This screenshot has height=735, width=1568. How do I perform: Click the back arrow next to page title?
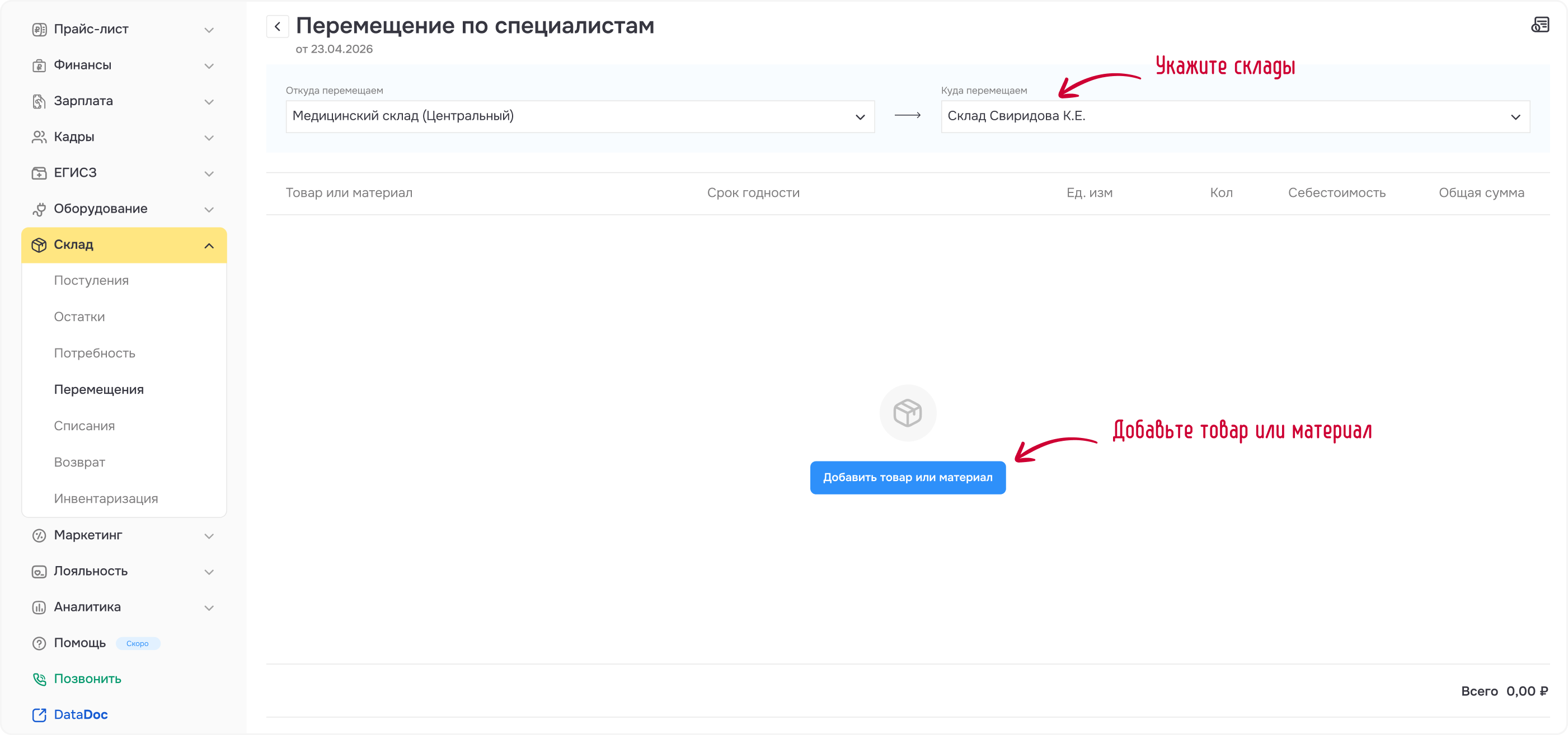(278, 26)
